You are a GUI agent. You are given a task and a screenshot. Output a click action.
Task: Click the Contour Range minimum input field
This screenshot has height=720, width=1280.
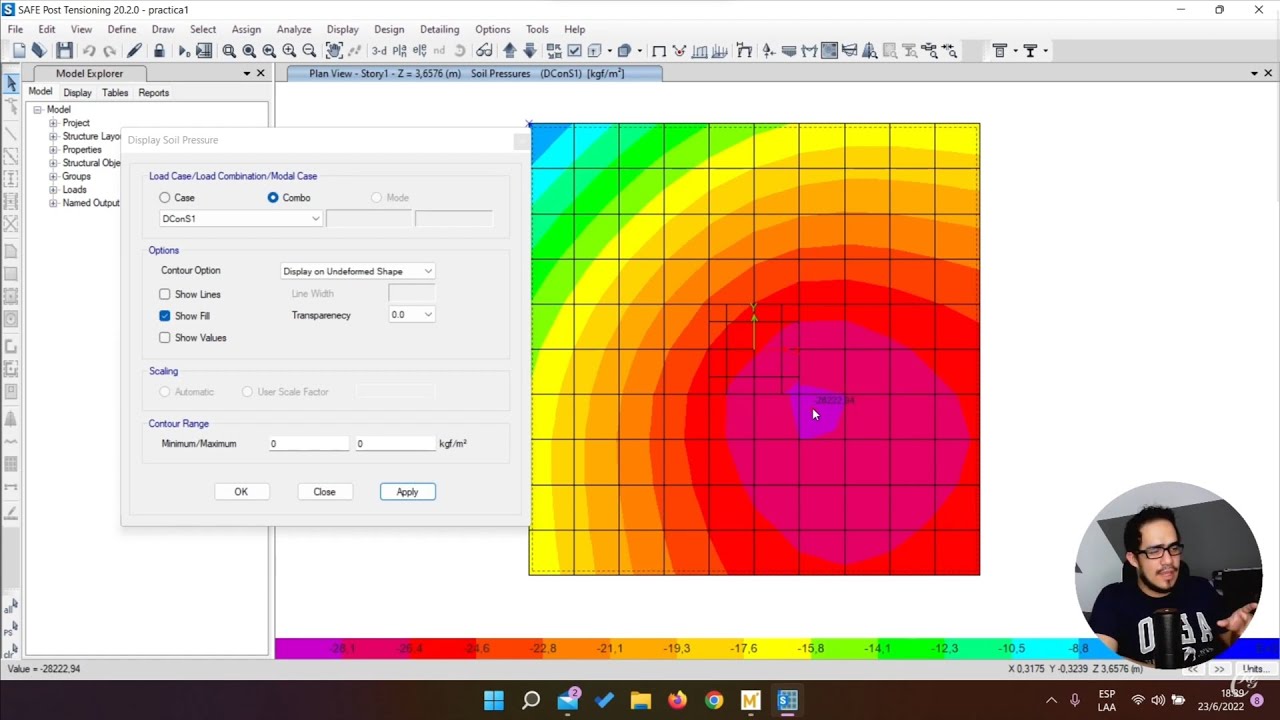(x=309, y=444)
